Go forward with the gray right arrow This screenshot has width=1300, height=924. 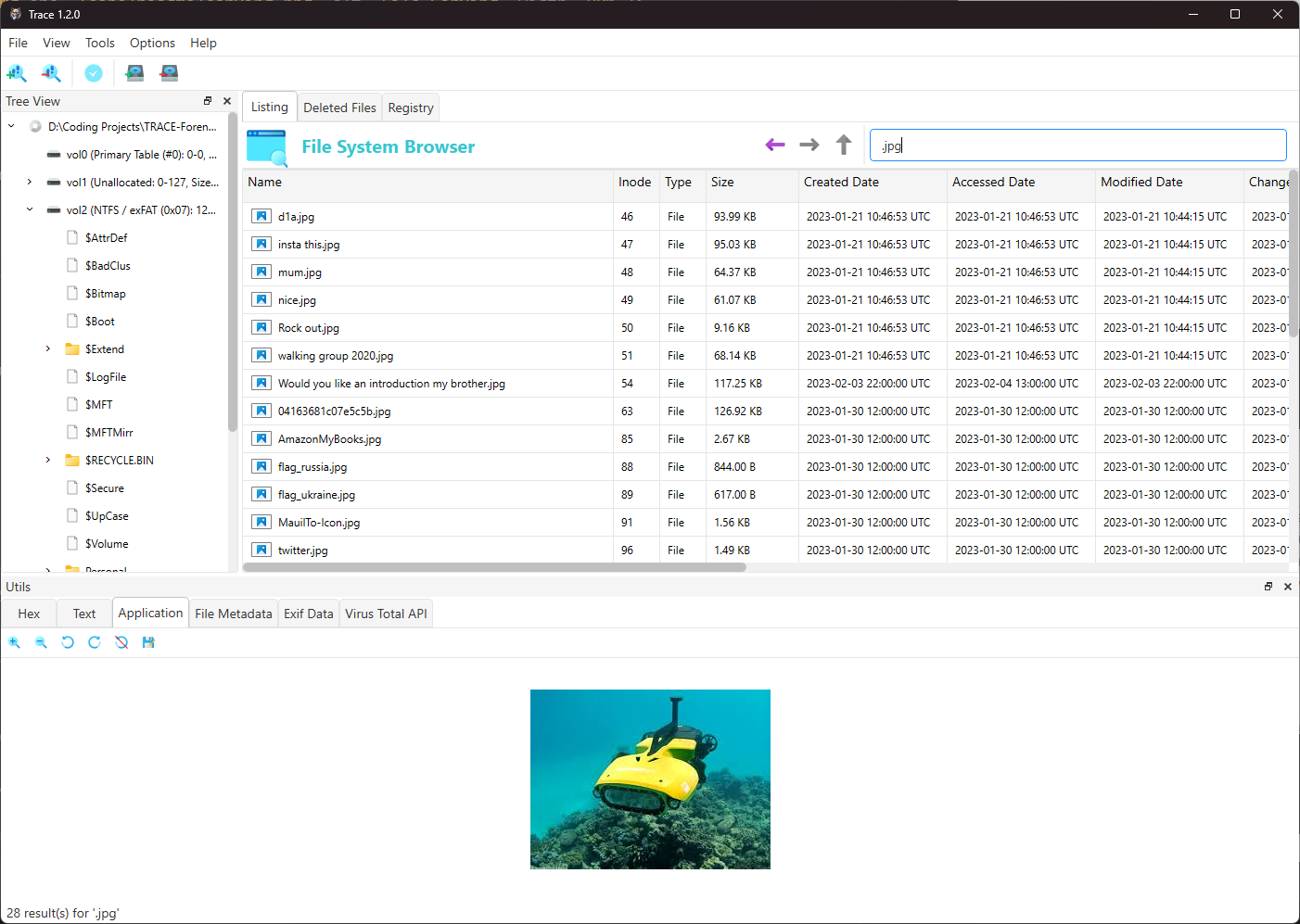point(809,145)
